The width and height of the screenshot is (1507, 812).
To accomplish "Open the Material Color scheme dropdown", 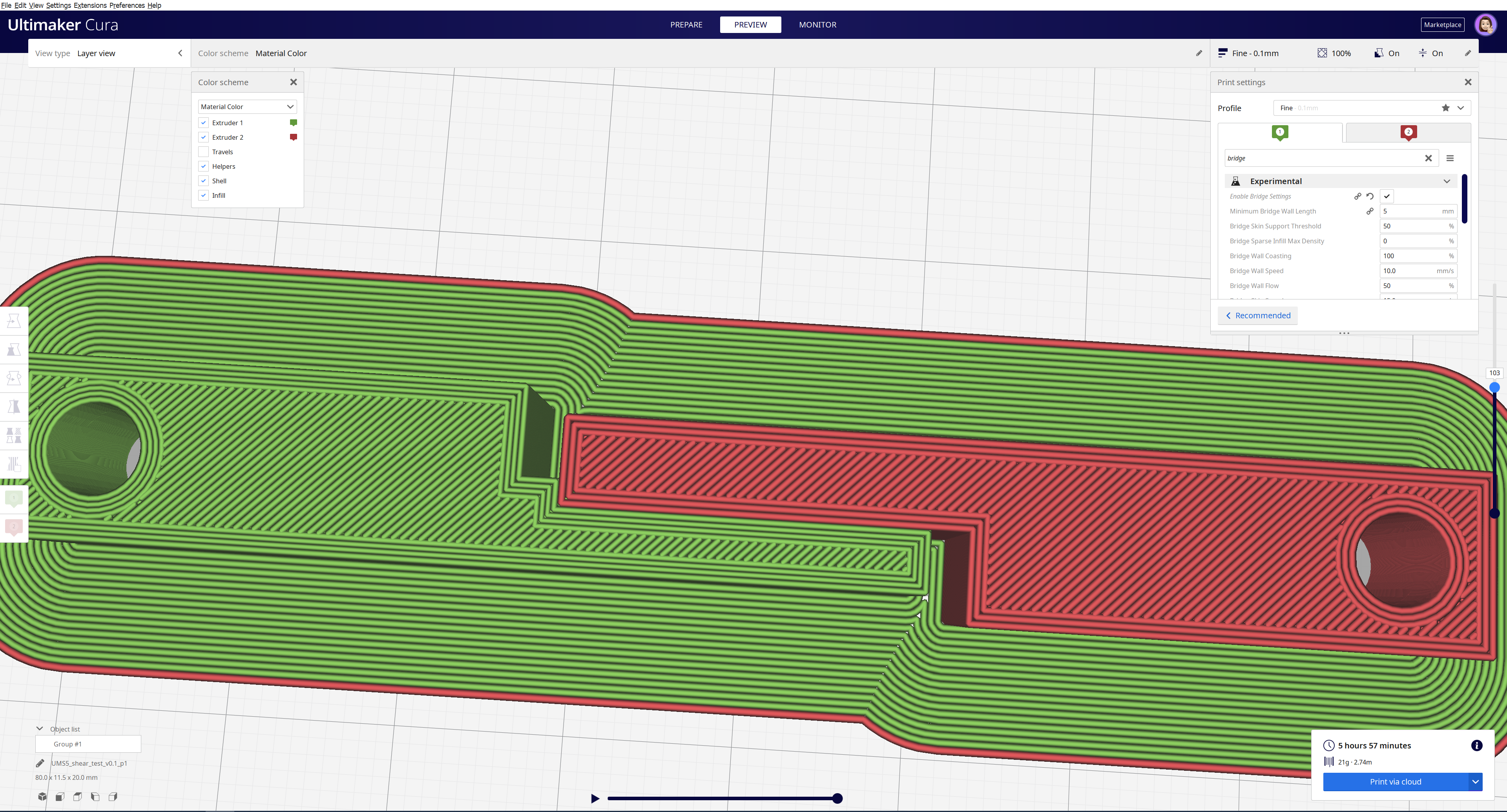I will (247, 107).
